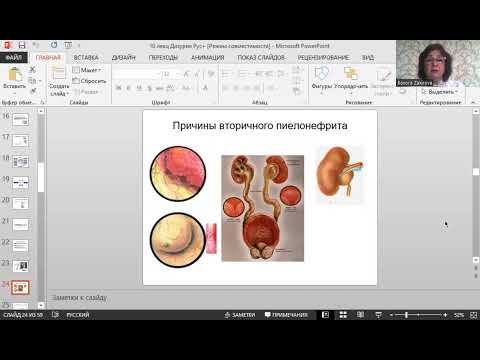Toggle Notes (Заметки) pane in status bar
The height and width of the screenshot is (360, 480).
(x=240, y=315)
